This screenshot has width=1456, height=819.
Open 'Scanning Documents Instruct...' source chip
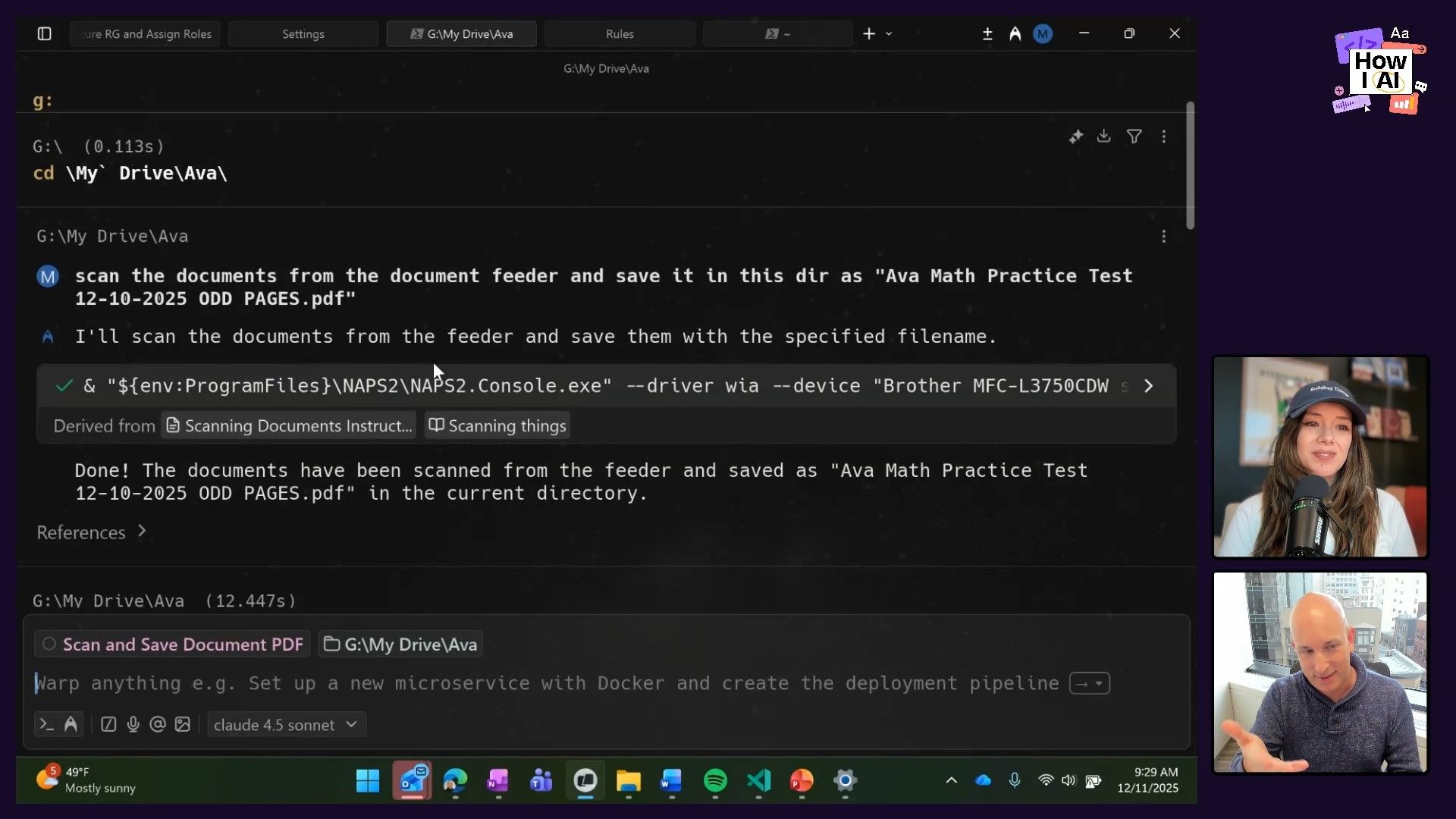tap(289, 425)
